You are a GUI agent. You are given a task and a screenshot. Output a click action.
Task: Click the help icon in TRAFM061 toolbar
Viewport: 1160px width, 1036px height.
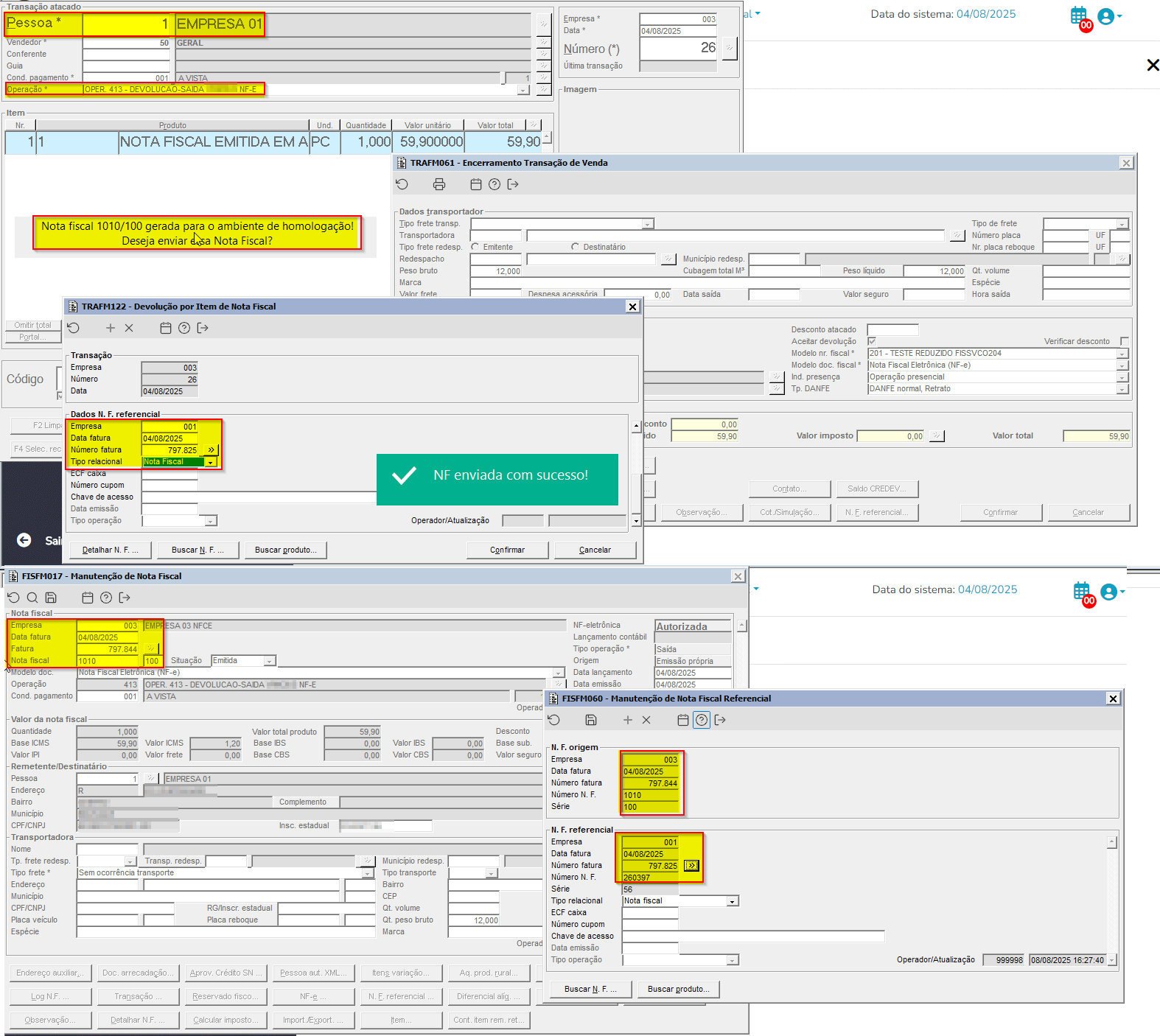point(495,184)
